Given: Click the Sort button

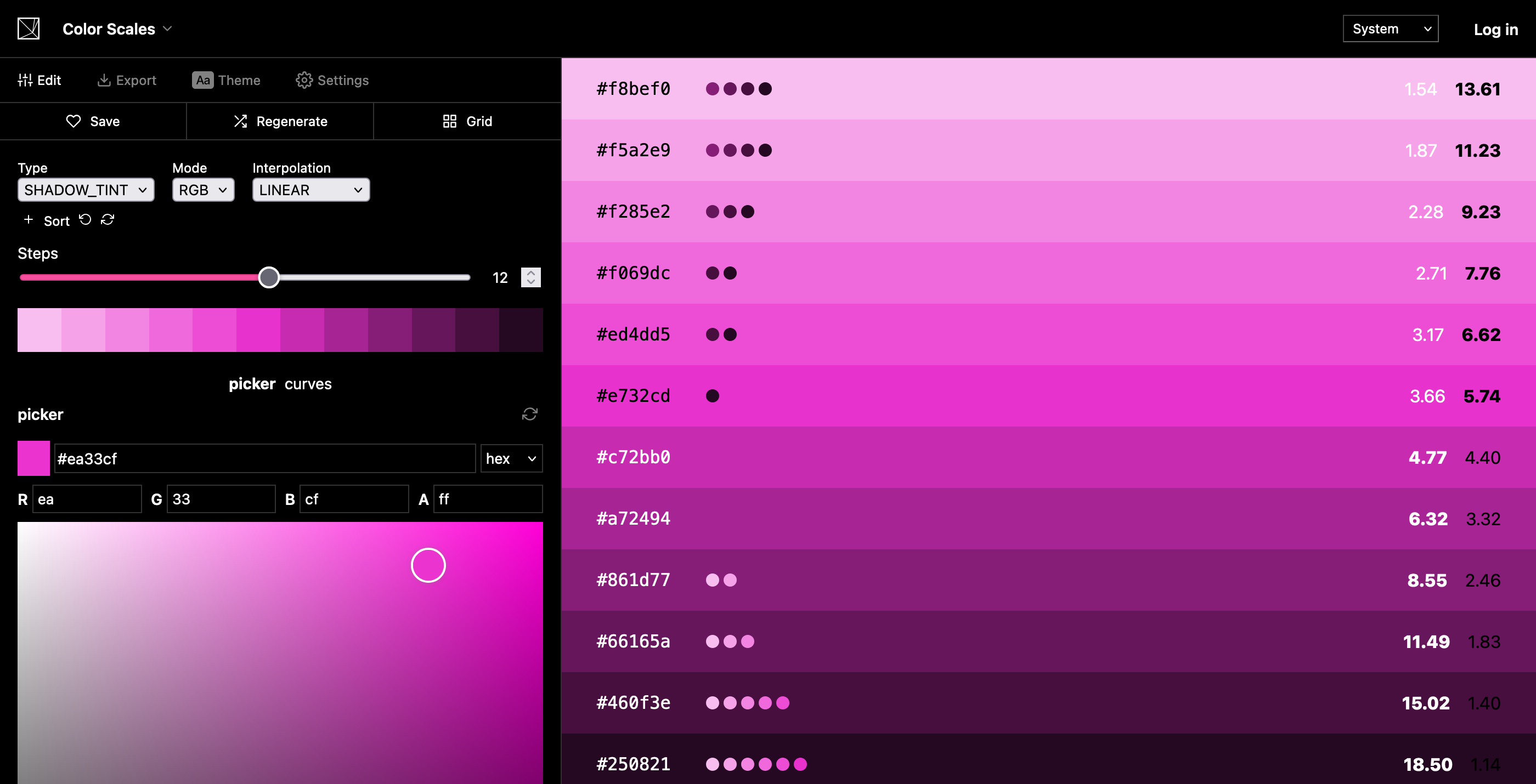Looking at the screenshot, I should (x=57, y=221).
